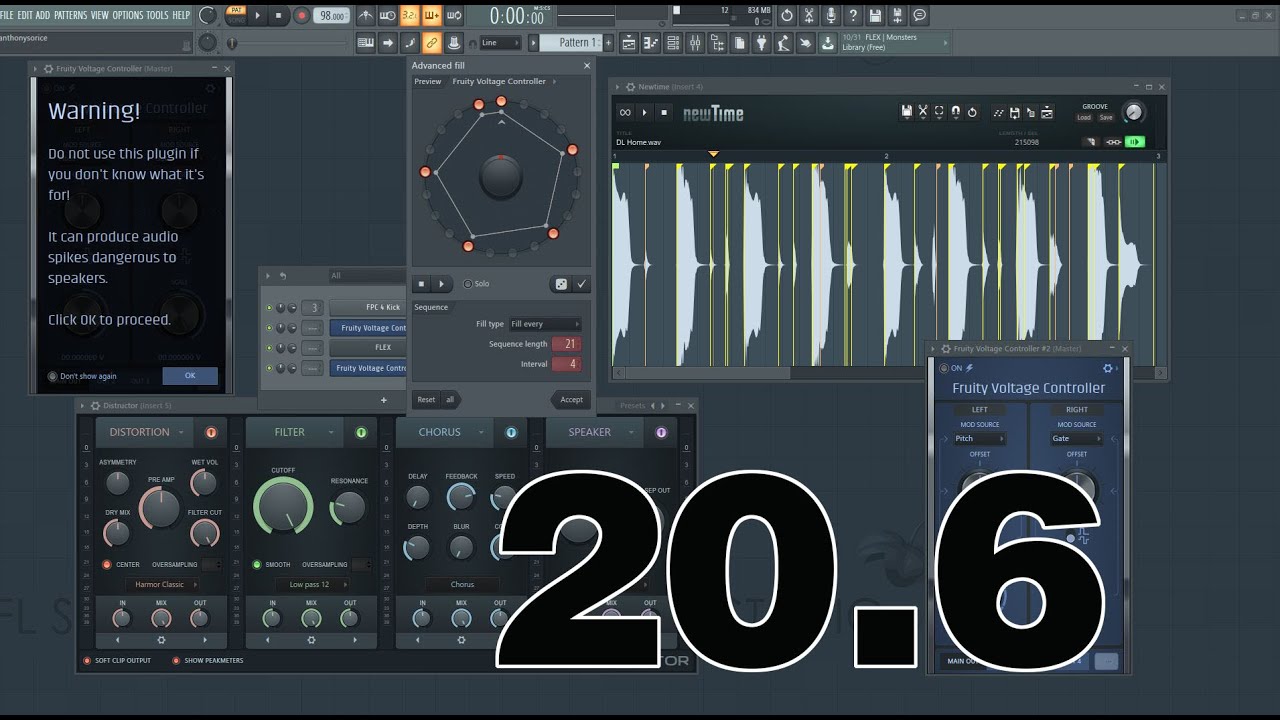Open the channel rack view icon
Viewport: 1280px width, 720px height.
(x=674, y=42)
